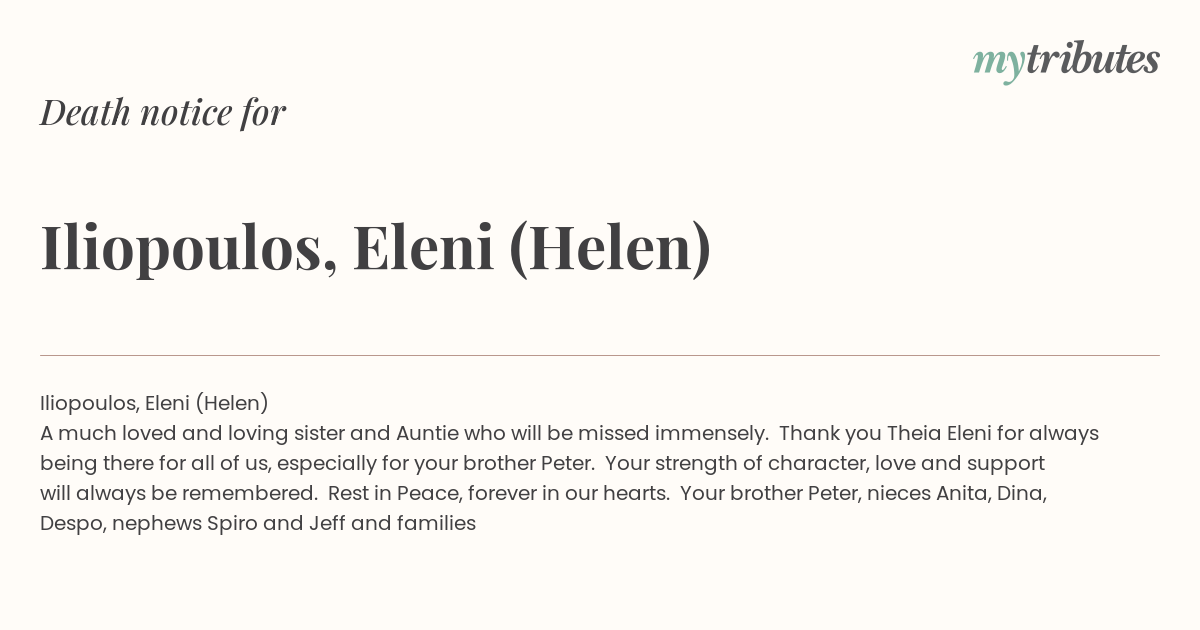The image size is (1200, 630).
Task: Click the word "tributes" in the logo
Action: 1093,60
